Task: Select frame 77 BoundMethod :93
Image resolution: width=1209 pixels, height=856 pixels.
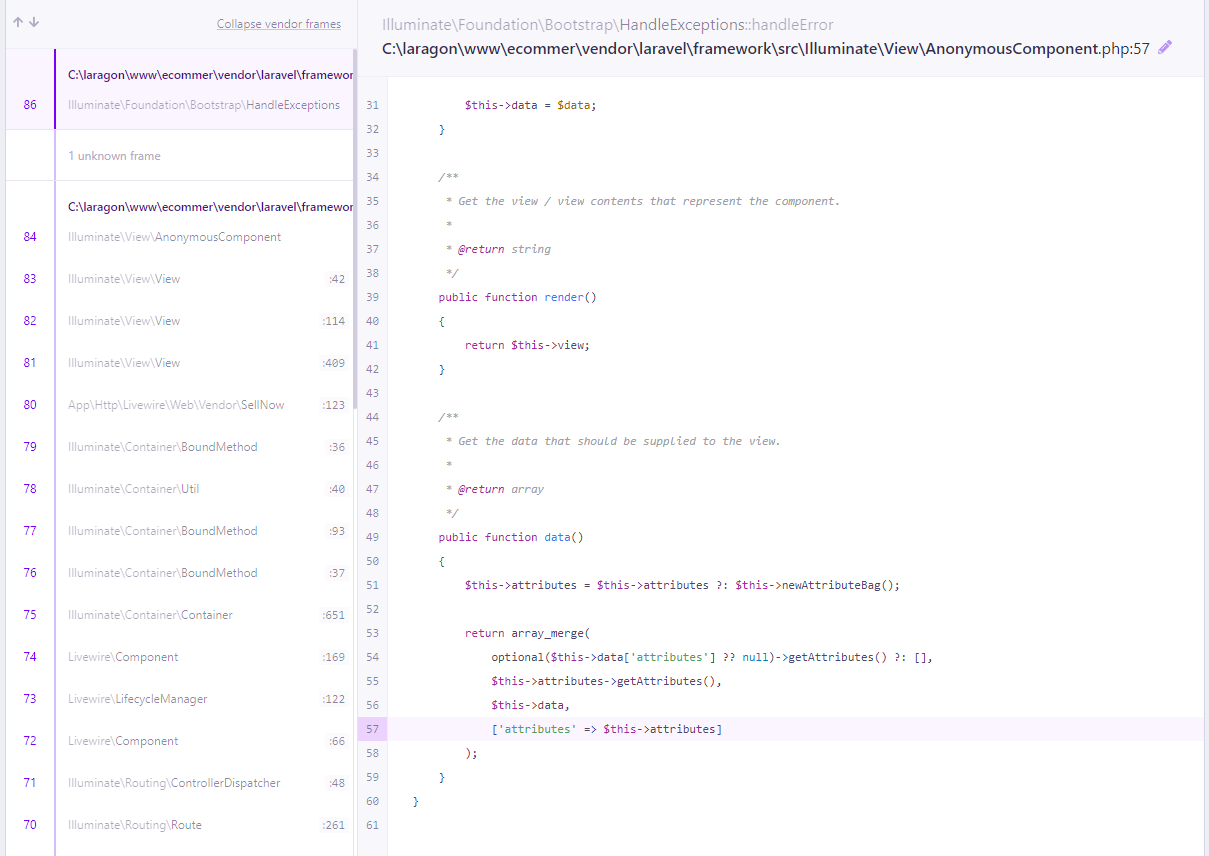Action: coord(180,531)
